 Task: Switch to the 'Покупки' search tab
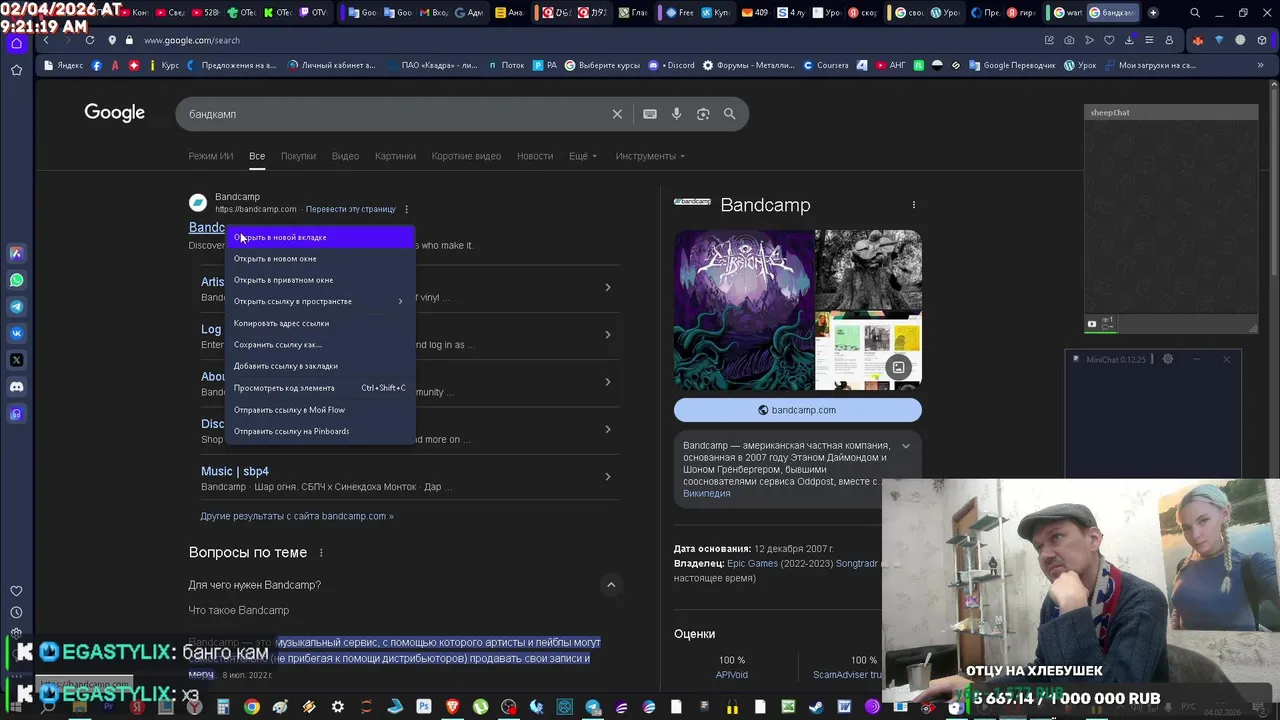tap(298, 156)
